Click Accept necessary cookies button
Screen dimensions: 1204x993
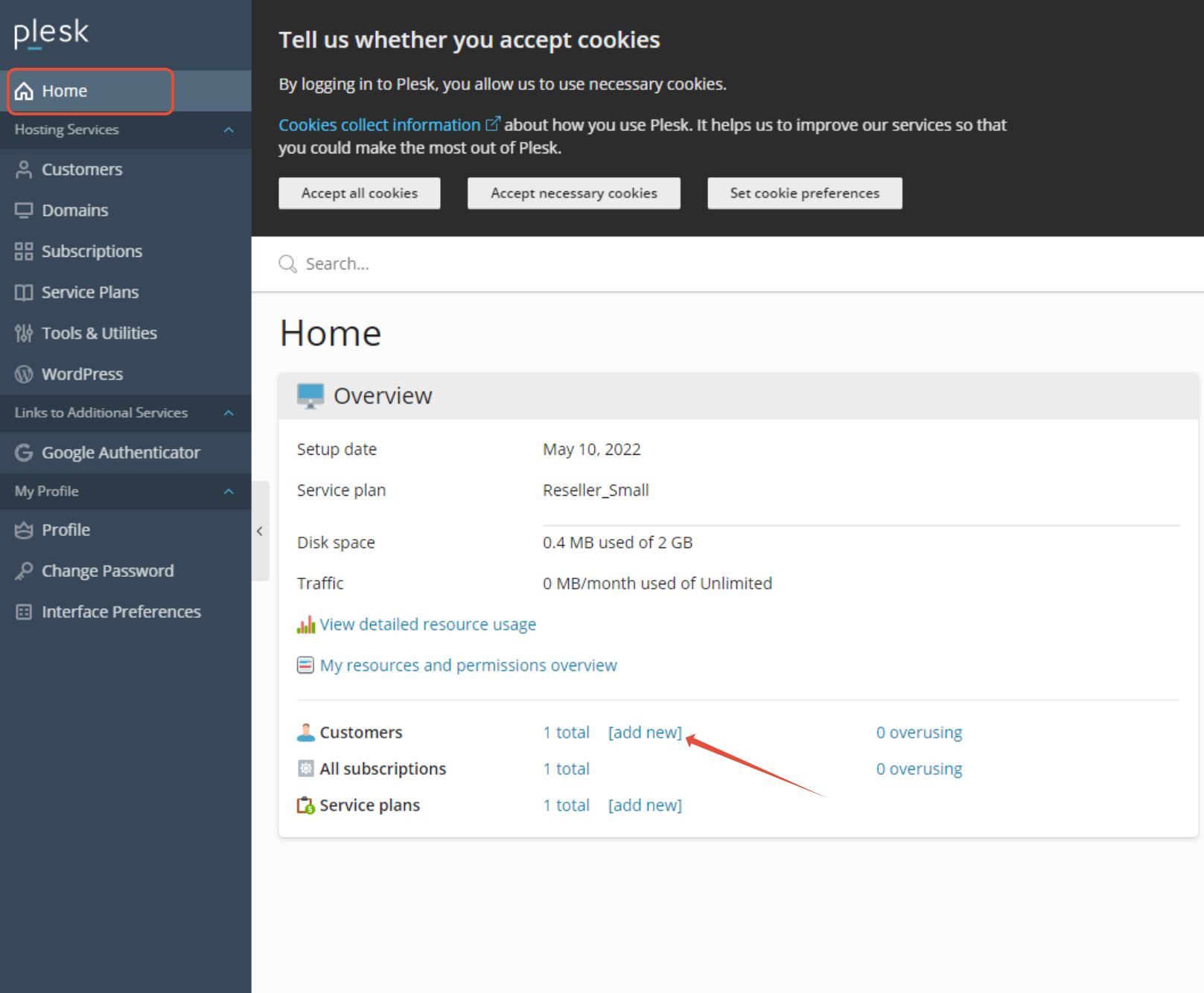tap(574, 193)
